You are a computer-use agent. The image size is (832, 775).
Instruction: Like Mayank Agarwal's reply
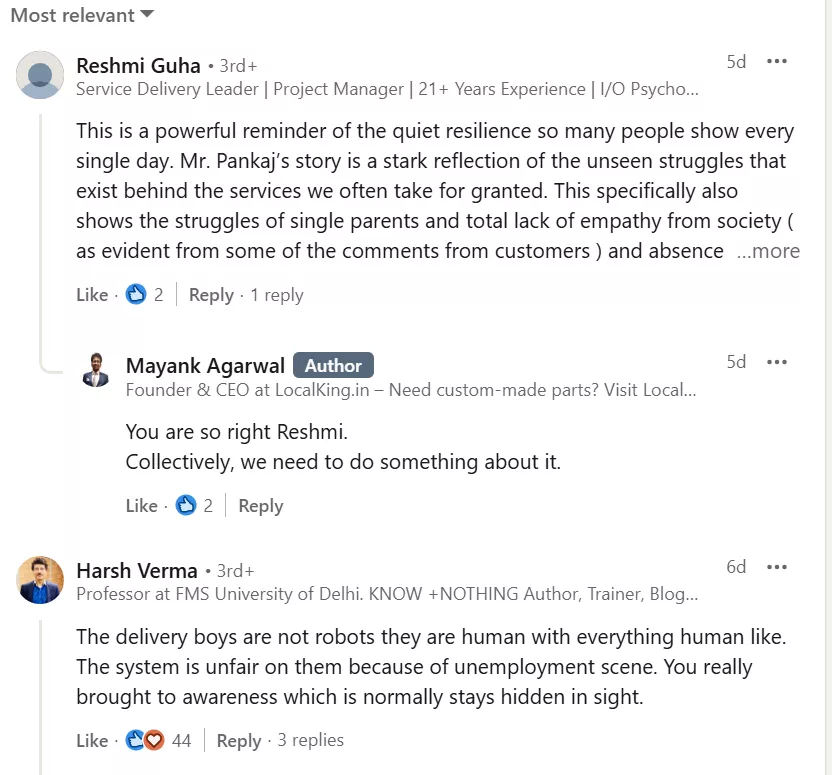(x=141, y=506)
